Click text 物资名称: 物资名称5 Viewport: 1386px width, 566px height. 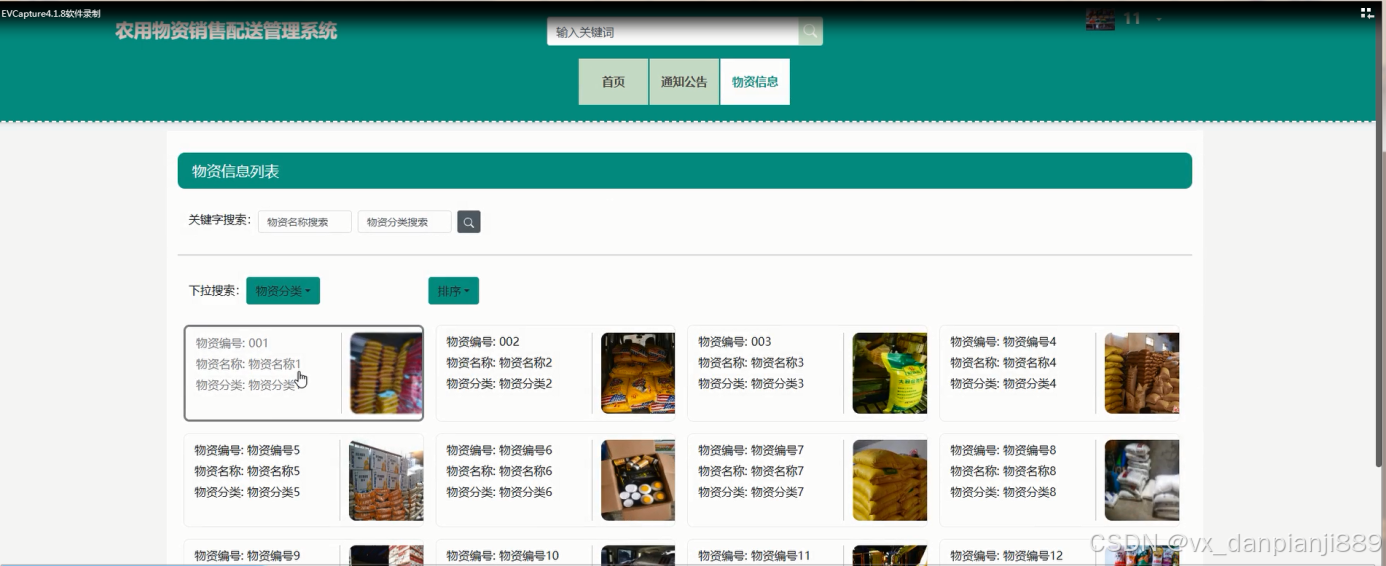[247, 471]
